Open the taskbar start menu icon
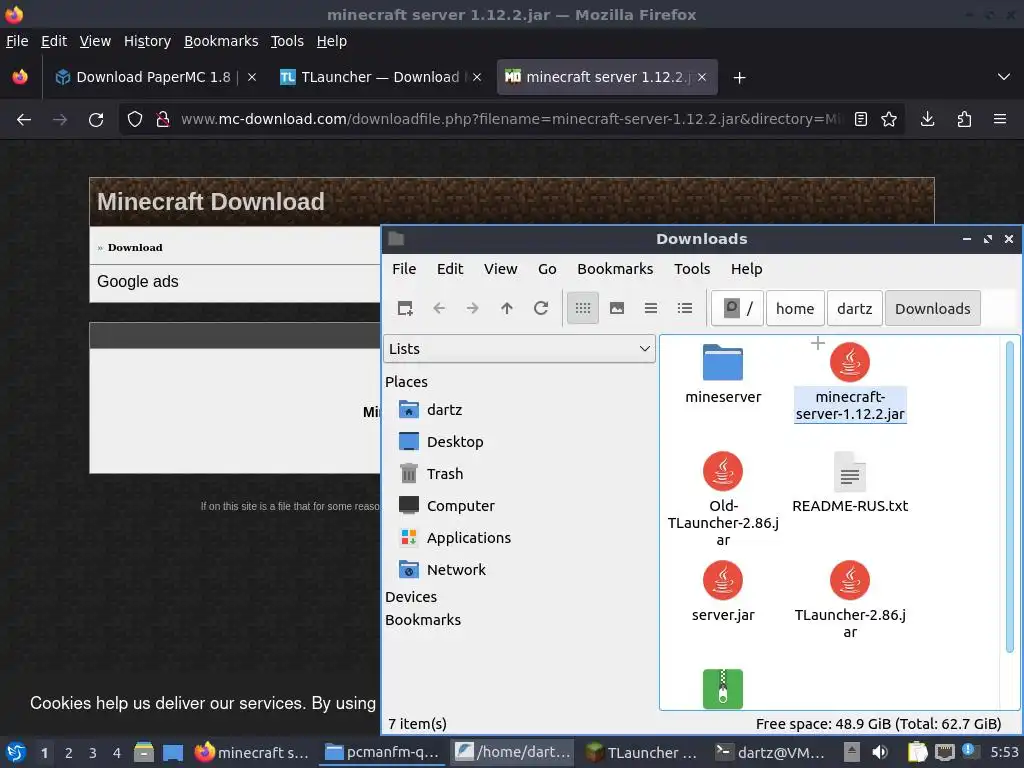 pyautogui.click(x=16, y=752)
